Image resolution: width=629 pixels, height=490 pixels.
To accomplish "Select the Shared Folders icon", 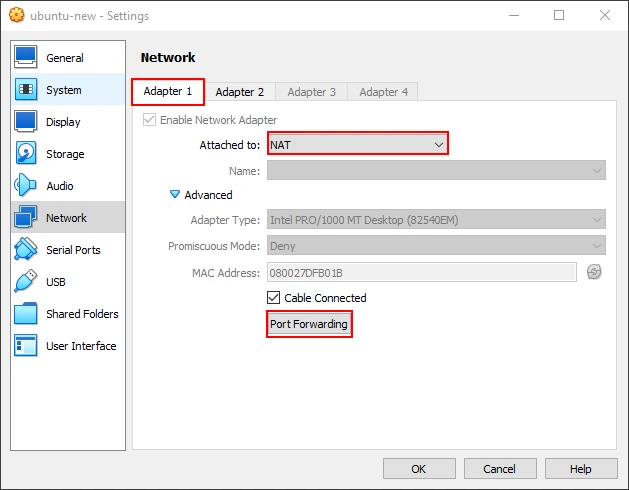I will 27,314.
